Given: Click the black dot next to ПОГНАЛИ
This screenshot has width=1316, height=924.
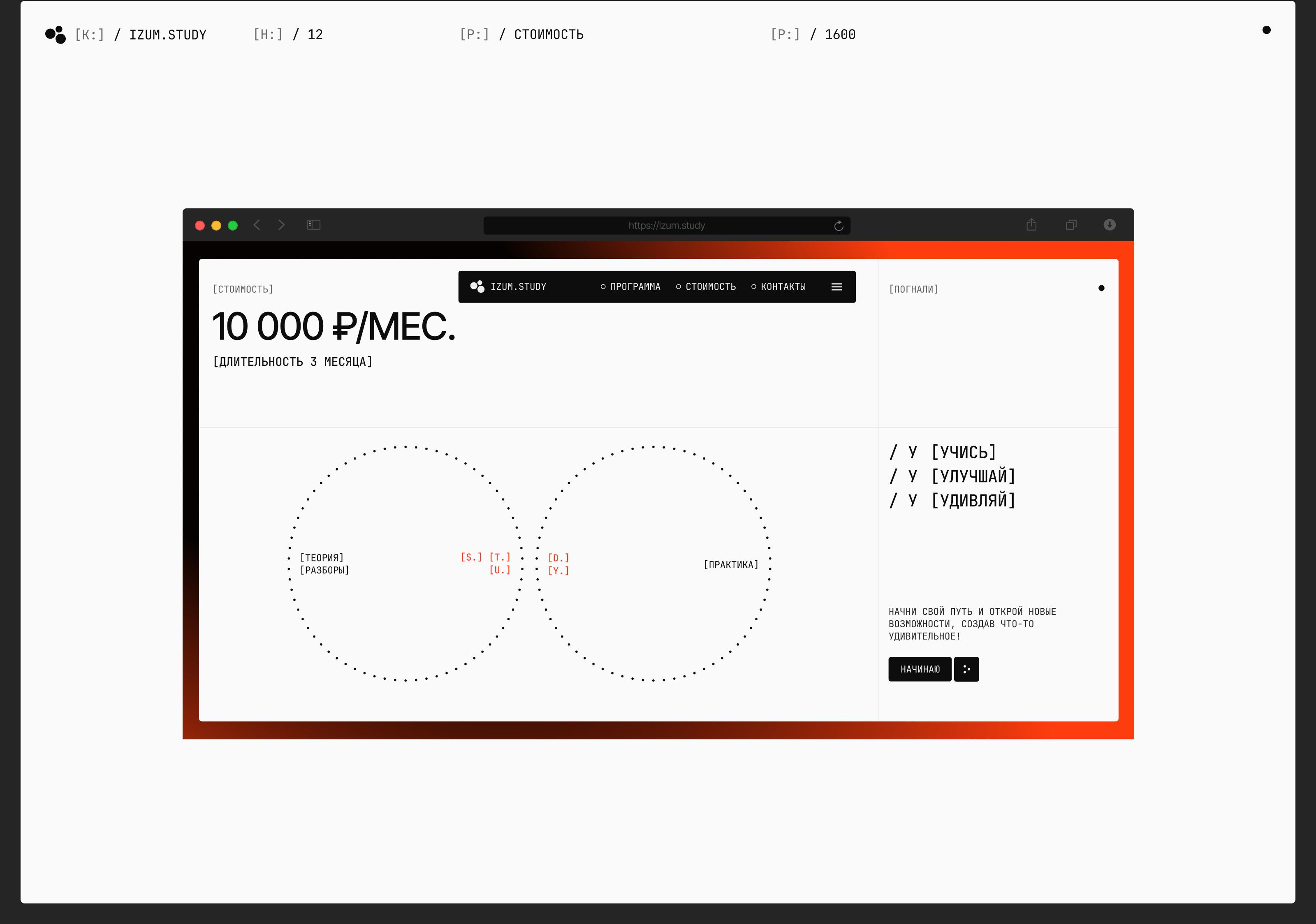Looking at the screenshot, I should coord(1101,288).
